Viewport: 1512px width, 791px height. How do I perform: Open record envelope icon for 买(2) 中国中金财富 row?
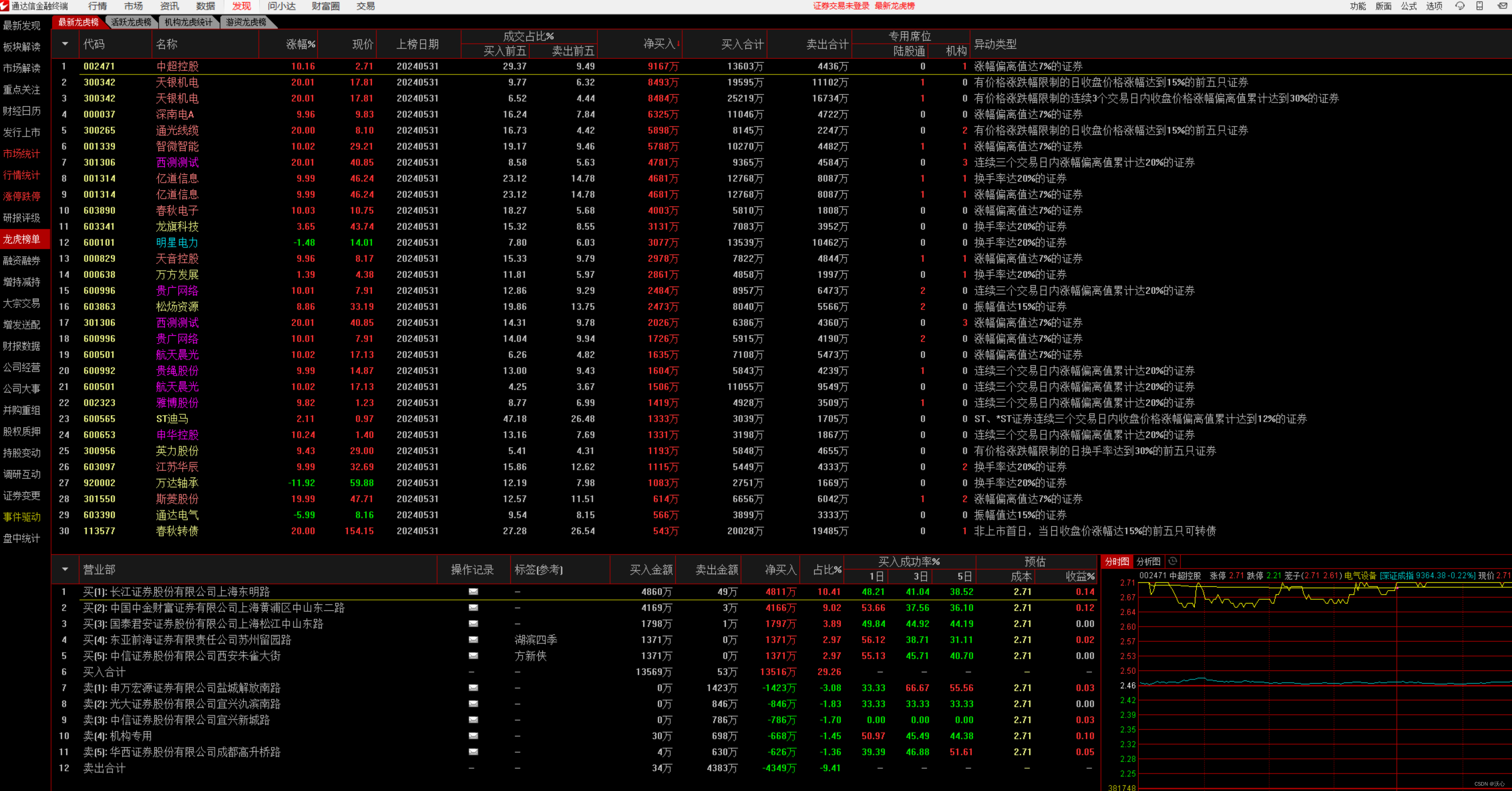pyautogui.click(x=473, y=608)
